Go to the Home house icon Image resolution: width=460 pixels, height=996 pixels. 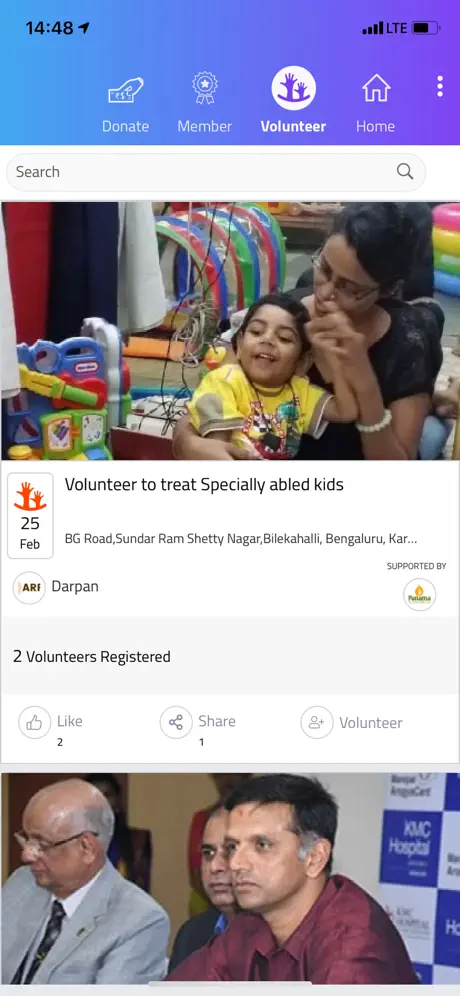coord(375,88)
